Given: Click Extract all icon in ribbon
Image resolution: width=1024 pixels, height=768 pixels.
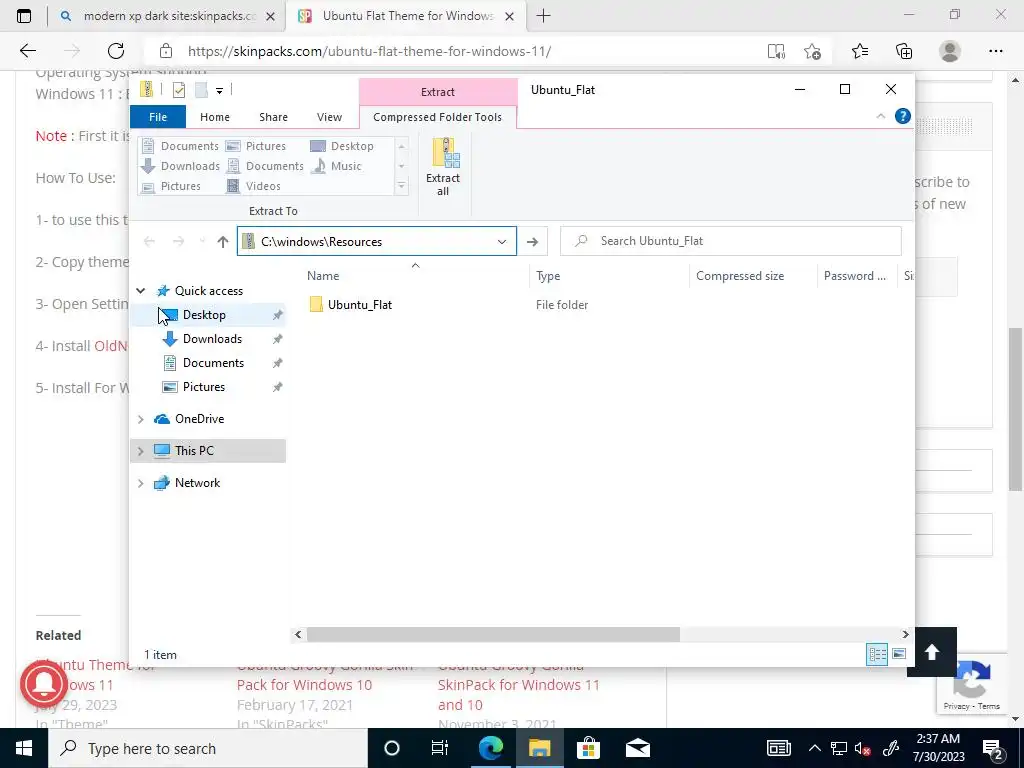Looking at the screenshot, I should [443, 167].
